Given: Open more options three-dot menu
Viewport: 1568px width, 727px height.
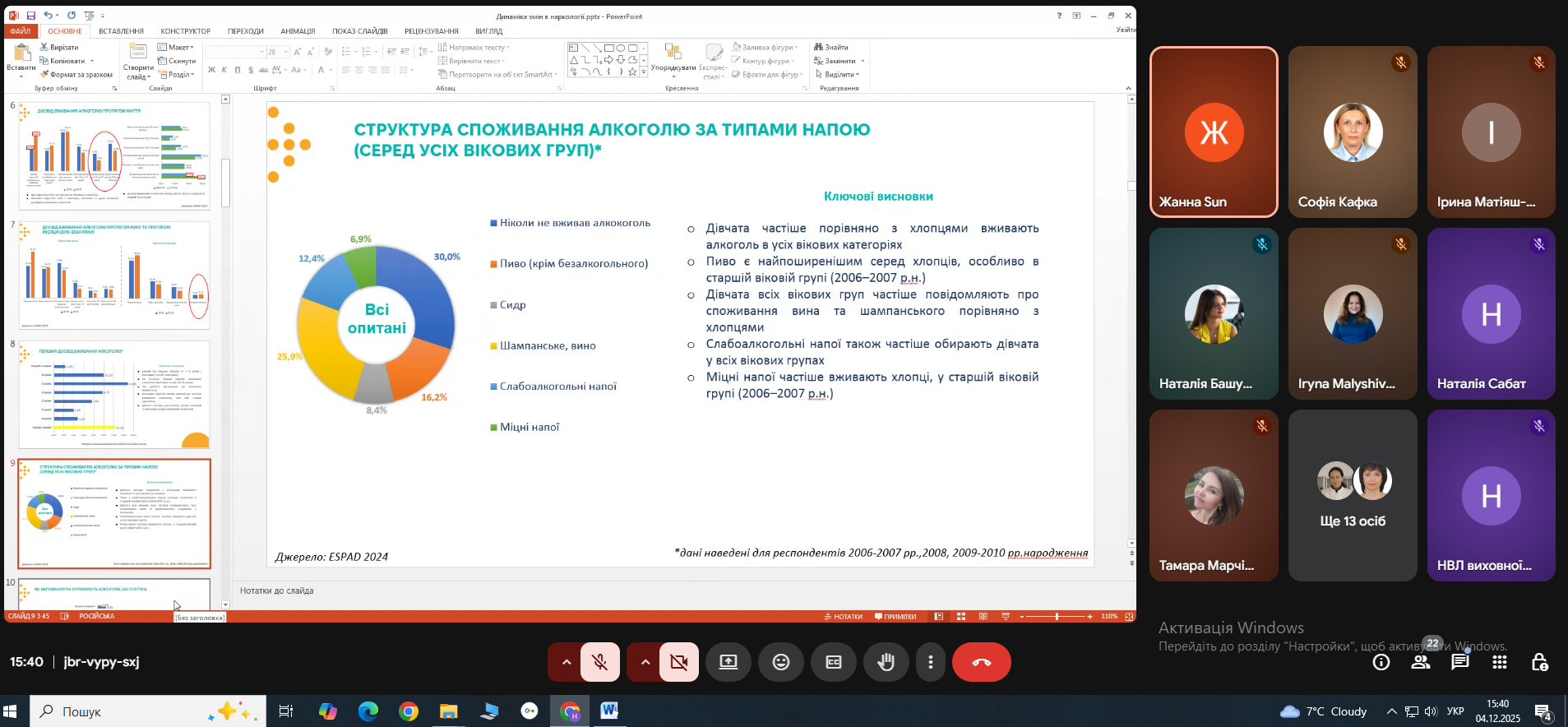Looking at the screenshot, I should pos(931,662).
